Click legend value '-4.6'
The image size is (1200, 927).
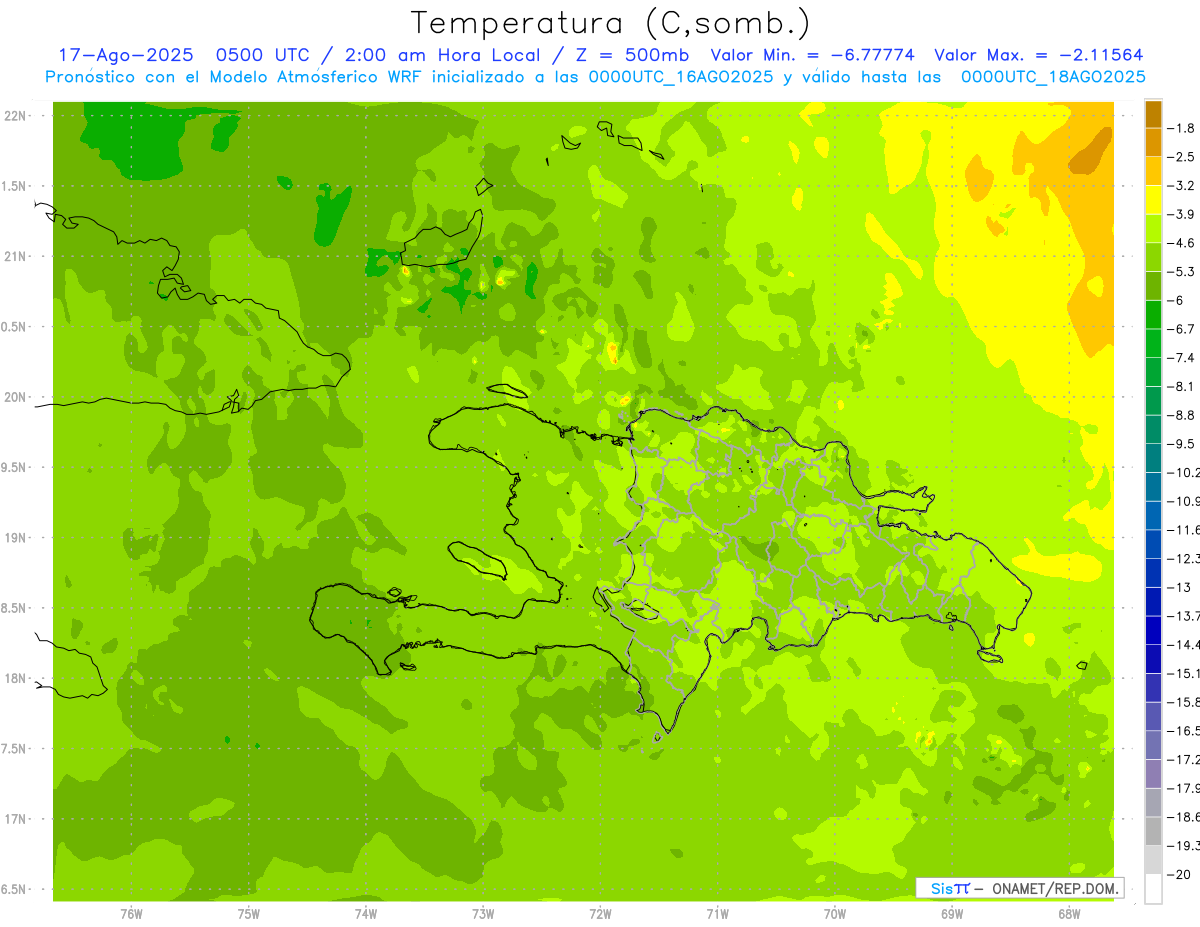pos(1183,243)
